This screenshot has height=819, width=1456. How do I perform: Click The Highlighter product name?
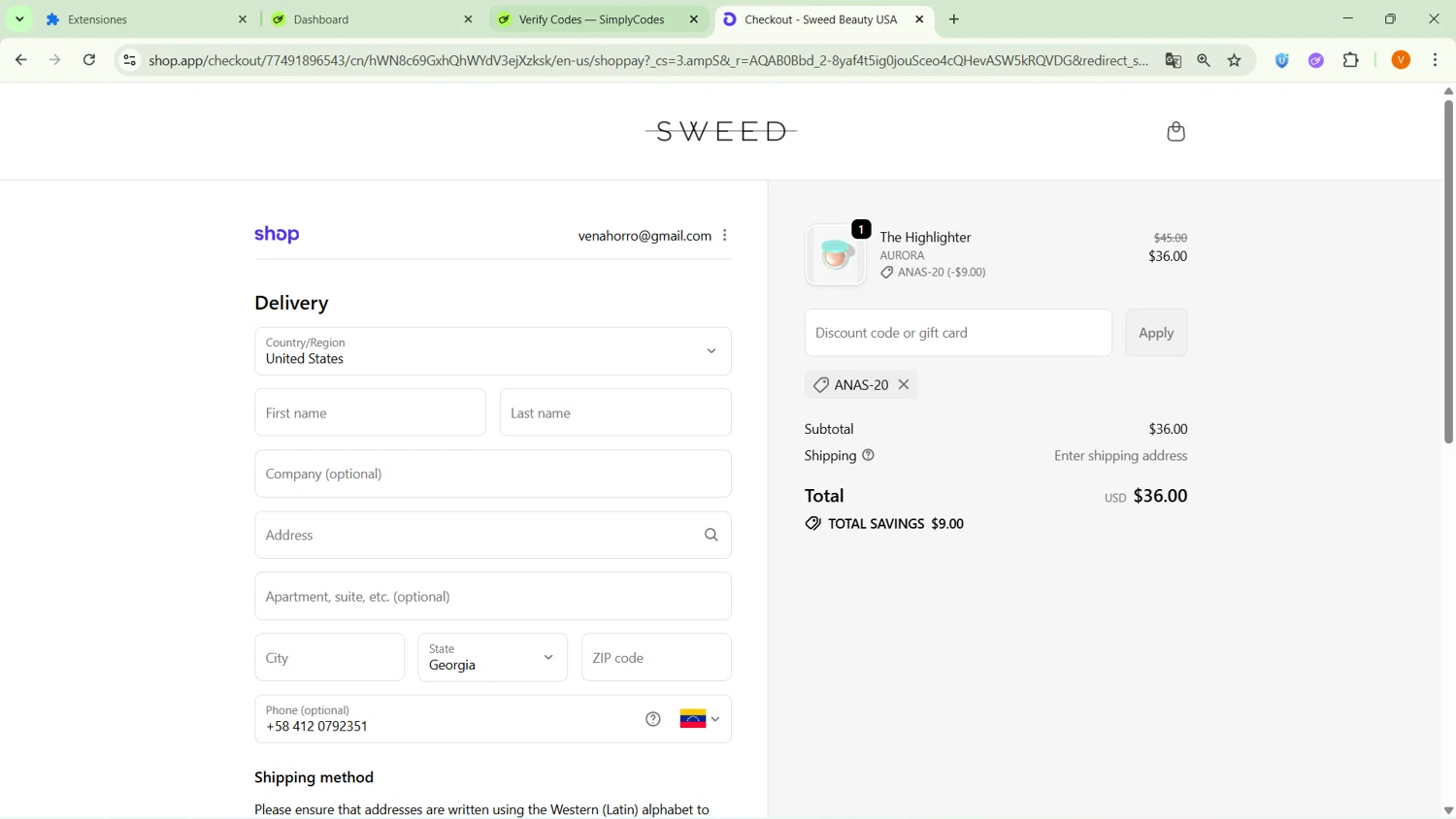point(925,238)
